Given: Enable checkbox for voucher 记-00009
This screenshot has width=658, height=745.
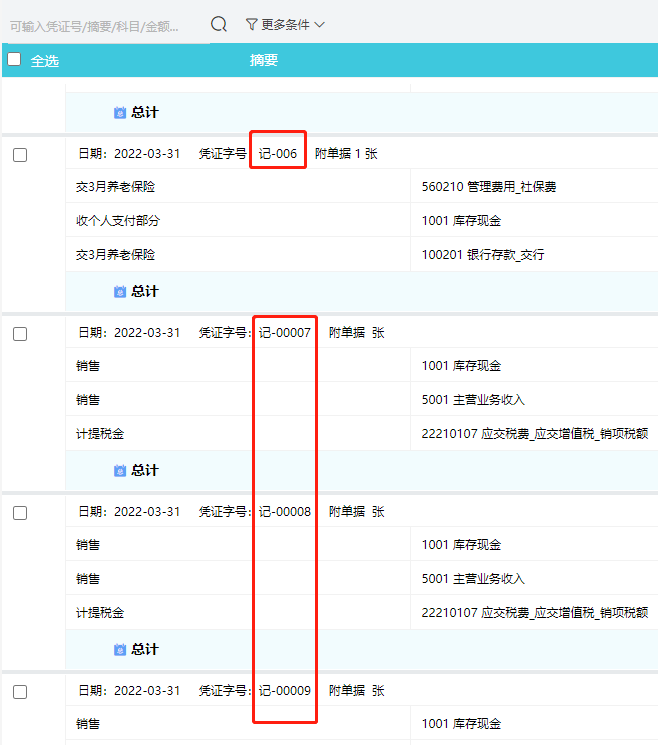Looking at the screenshot, I should pyautogui.click(x=20, y=692).
